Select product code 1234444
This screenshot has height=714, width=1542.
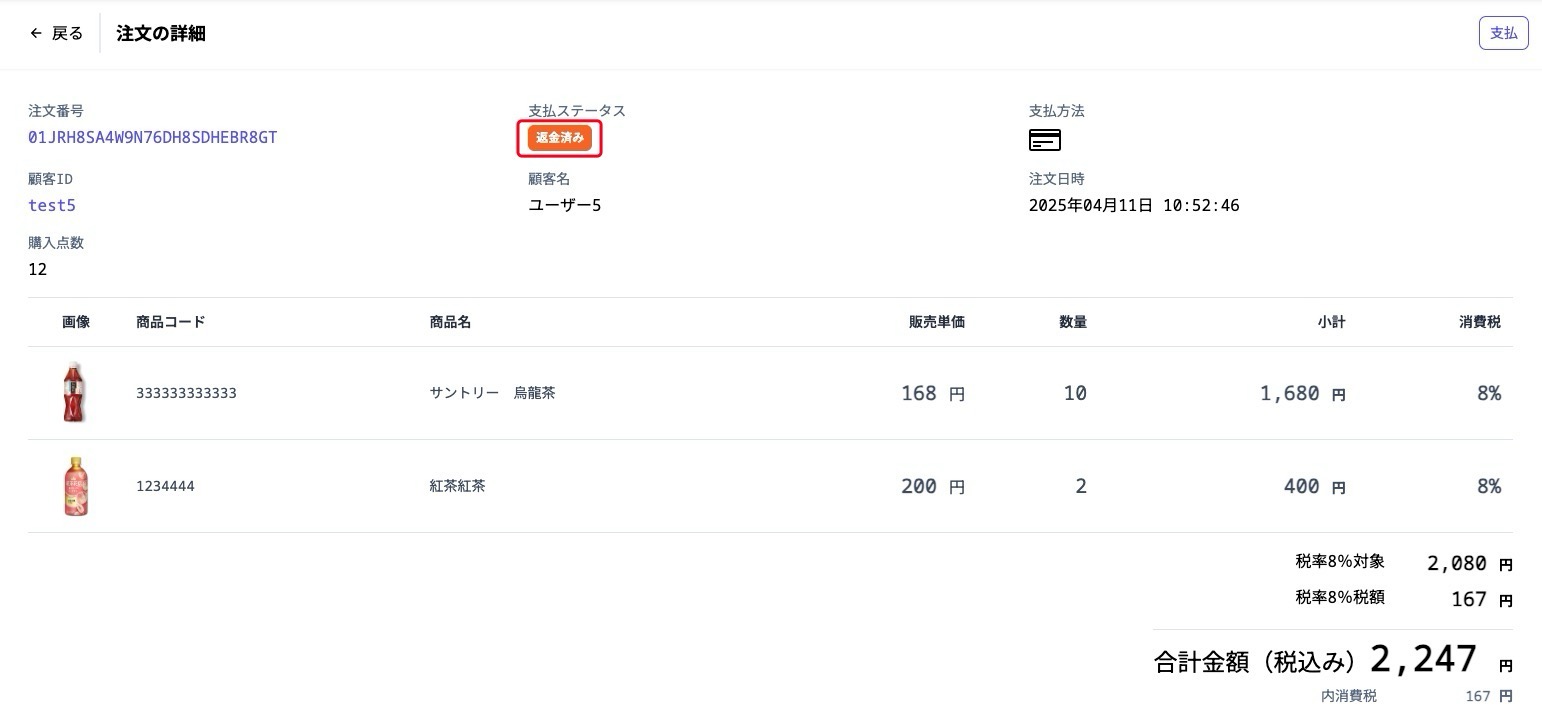(x=165, y=487)
